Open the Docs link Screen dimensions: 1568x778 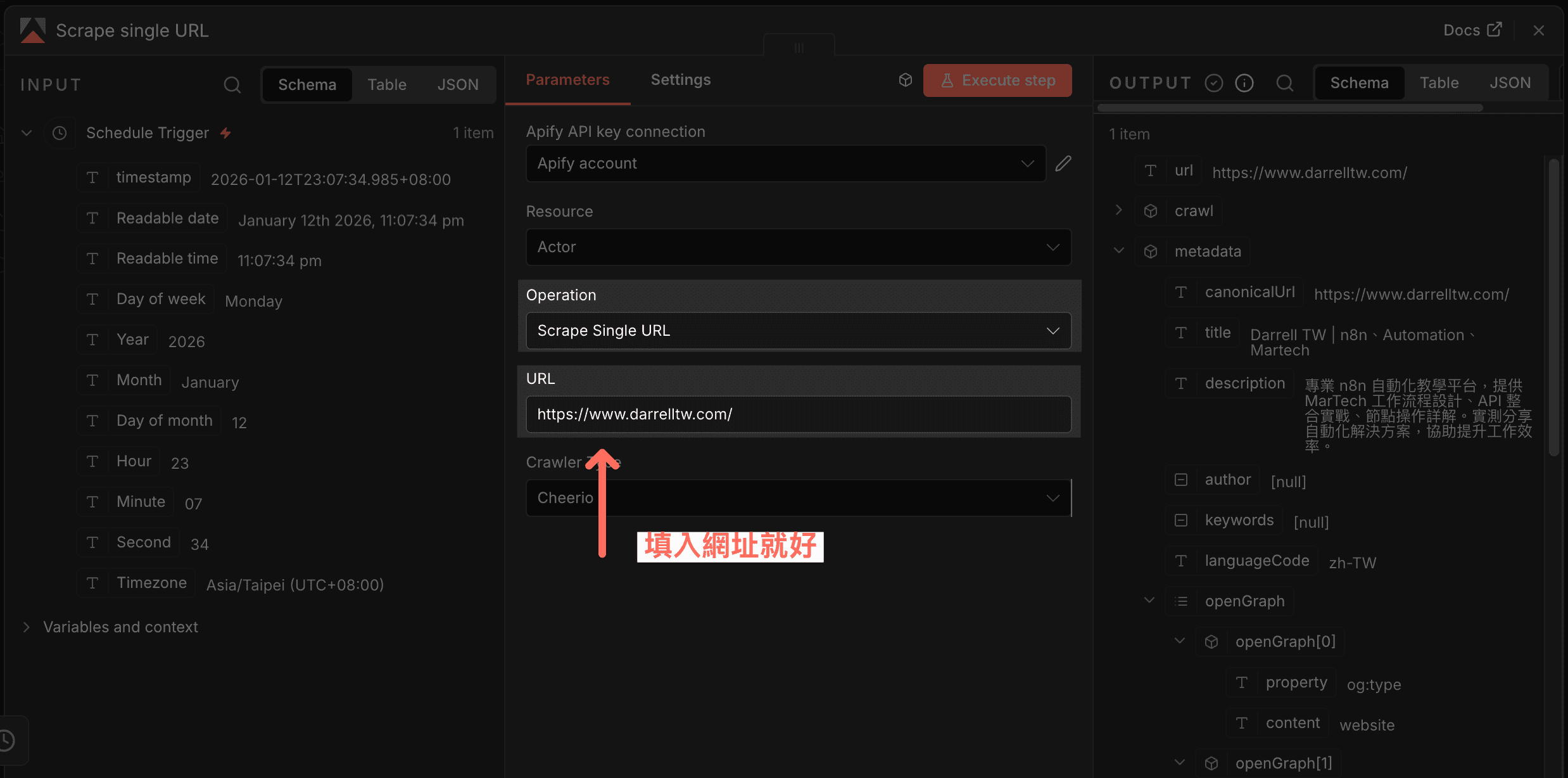[1471, 29]
